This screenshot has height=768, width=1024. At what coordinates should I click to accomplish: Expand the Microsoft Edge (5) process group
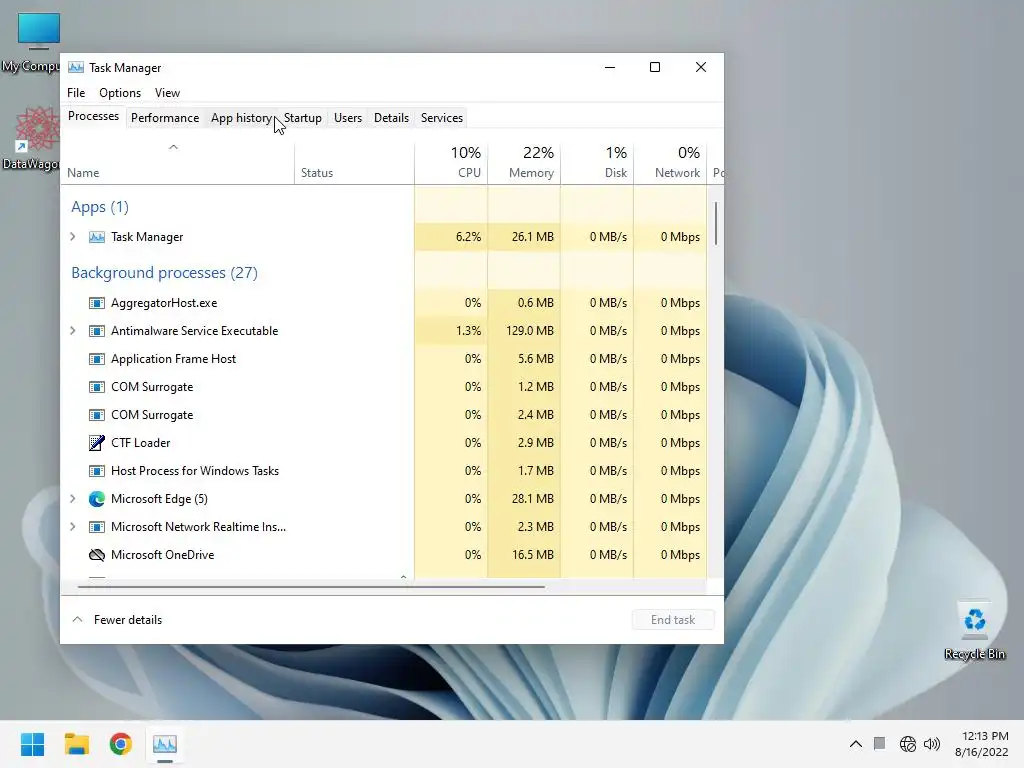(72, 499)
